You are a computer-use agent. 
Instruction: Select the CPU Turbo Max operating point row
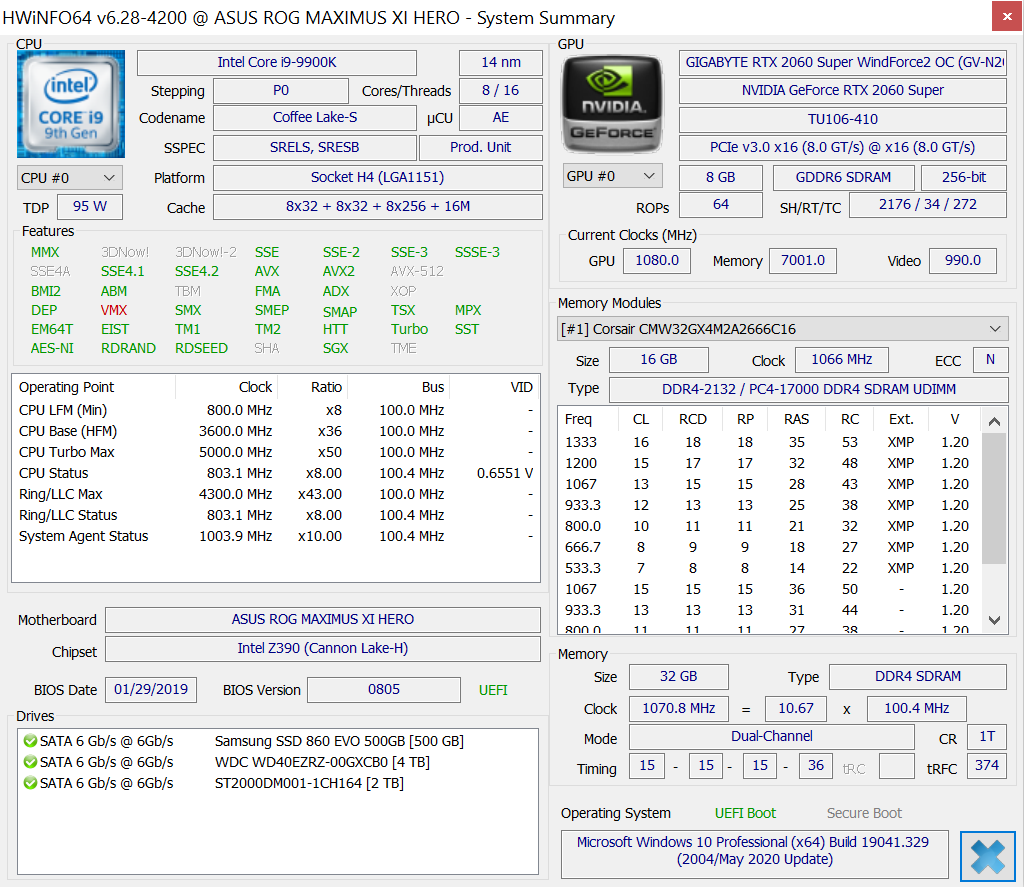(276, 452)
